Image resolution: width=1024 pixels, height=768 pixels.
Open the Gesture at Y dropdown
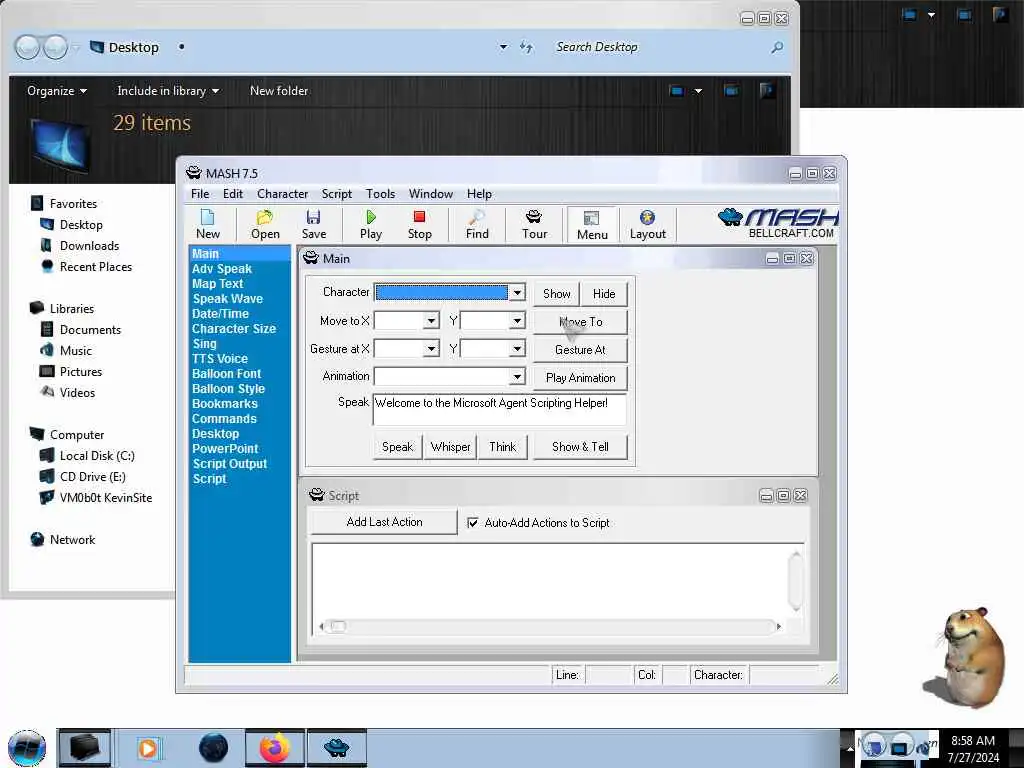tap(517, 349)
